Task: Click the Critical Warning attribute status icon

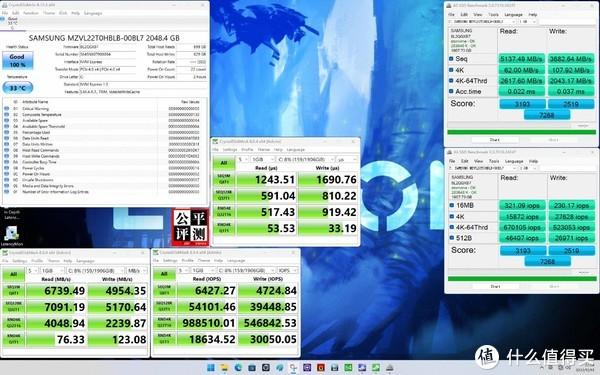Action: (x=6, y=108)
